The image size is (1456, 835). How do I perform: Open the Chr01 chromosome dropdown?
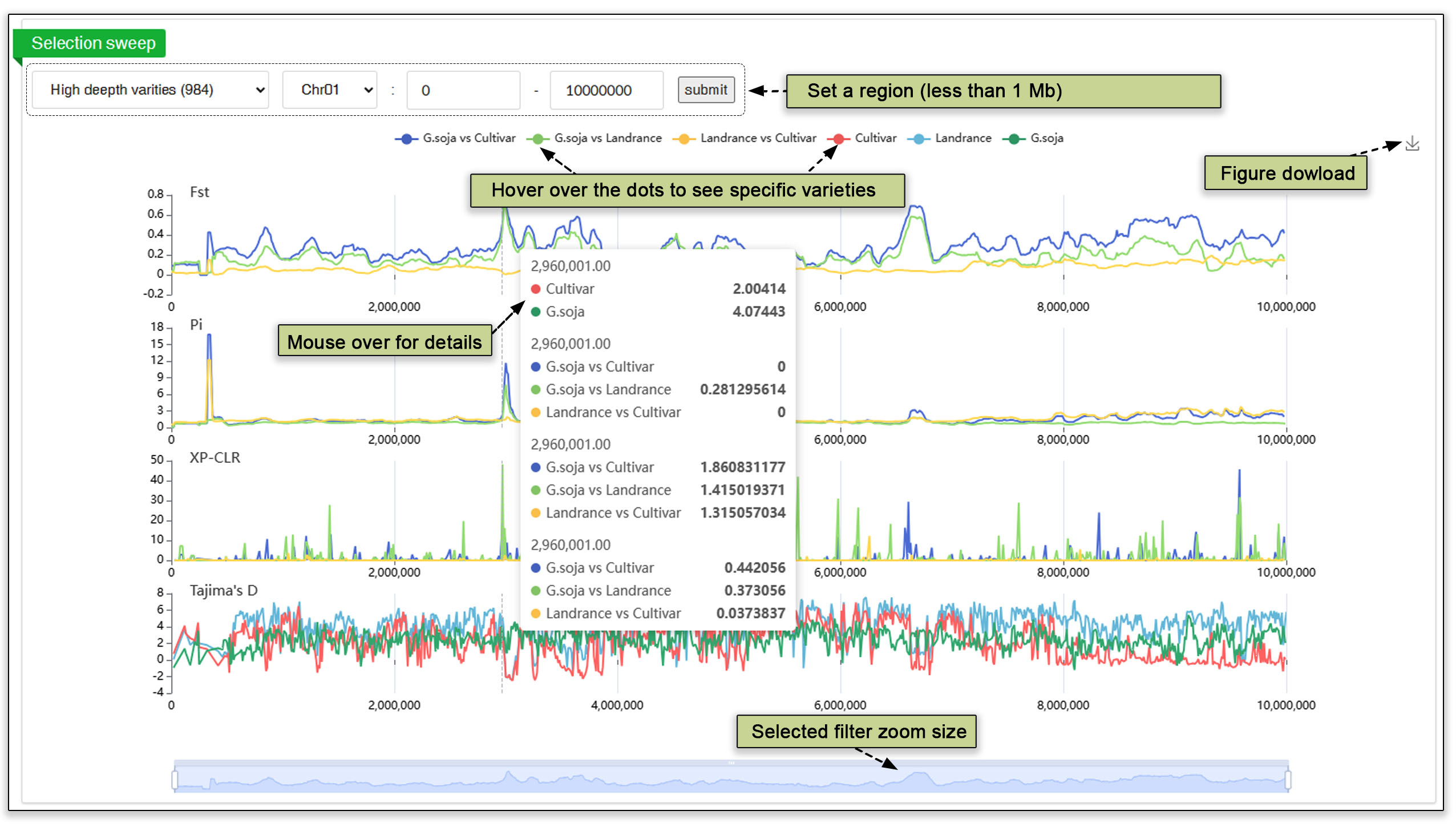coord(330,90)
